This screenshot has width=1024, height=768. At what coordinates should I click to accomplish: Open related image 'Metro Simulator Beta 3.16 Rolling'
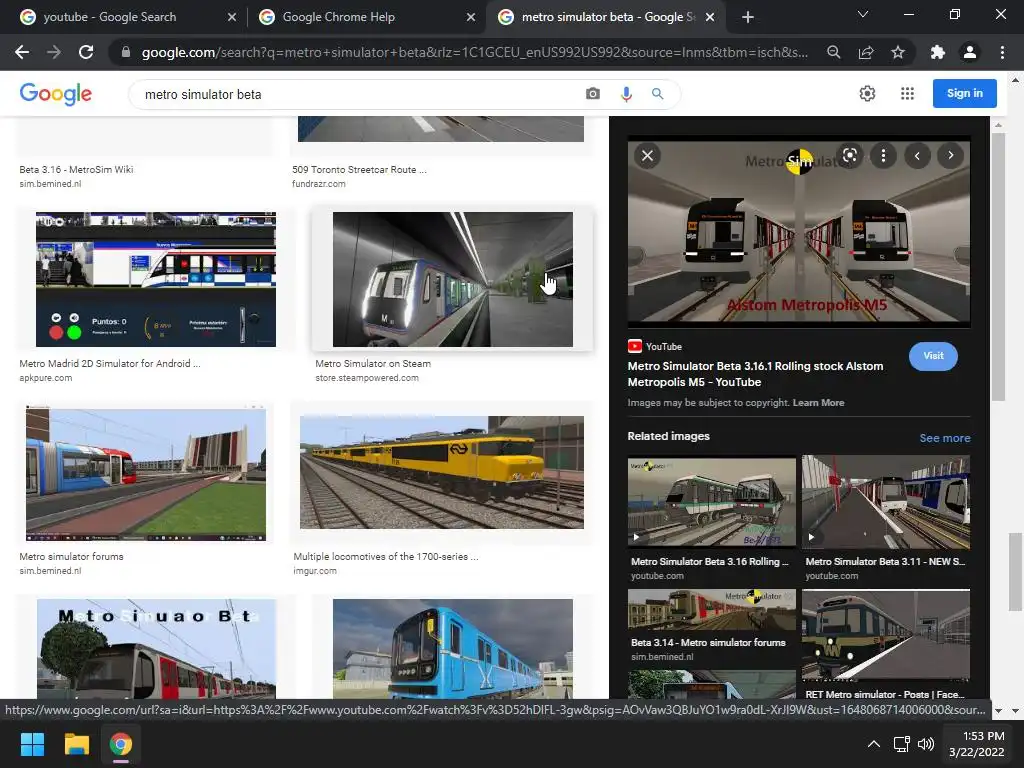pyautogui.click(x=712, y=502)
